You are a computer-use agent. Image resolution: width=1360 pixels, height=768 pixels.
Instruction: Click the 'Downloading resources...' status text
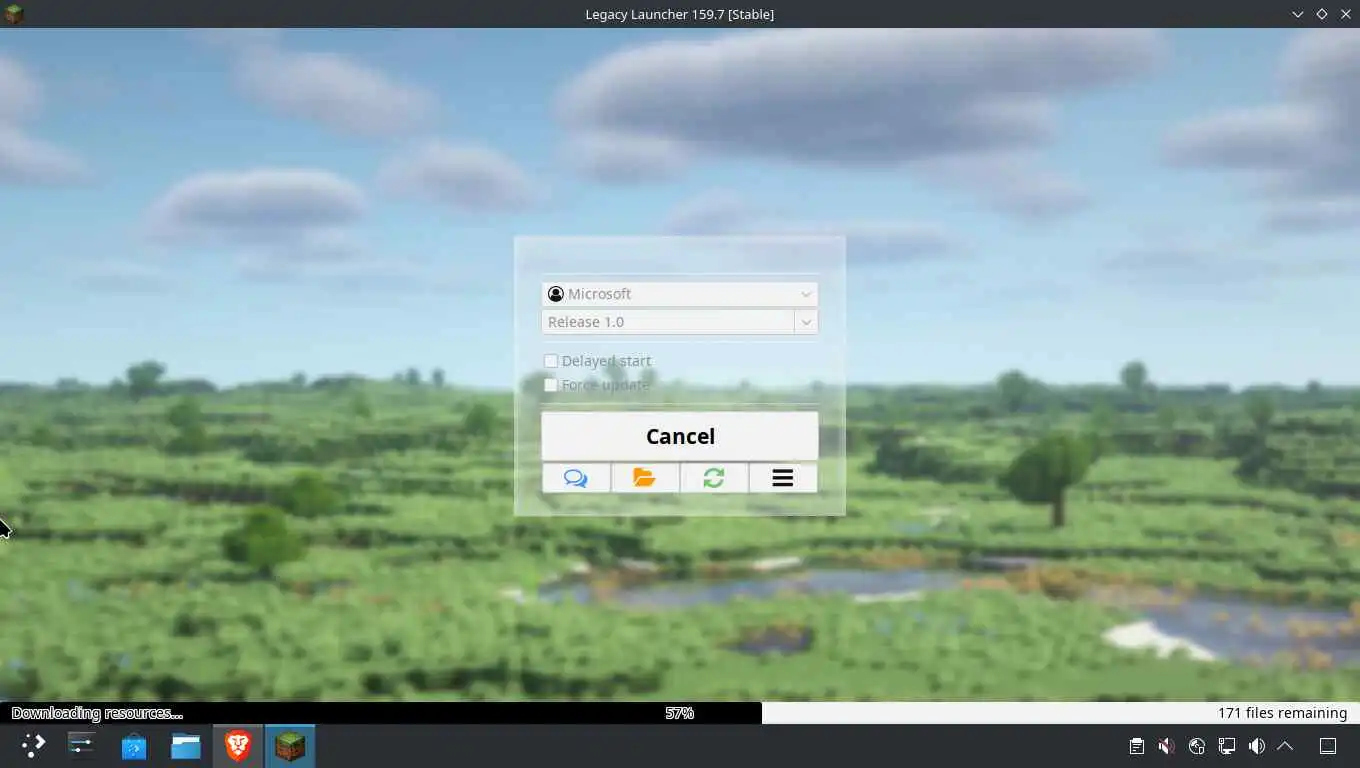97,713
